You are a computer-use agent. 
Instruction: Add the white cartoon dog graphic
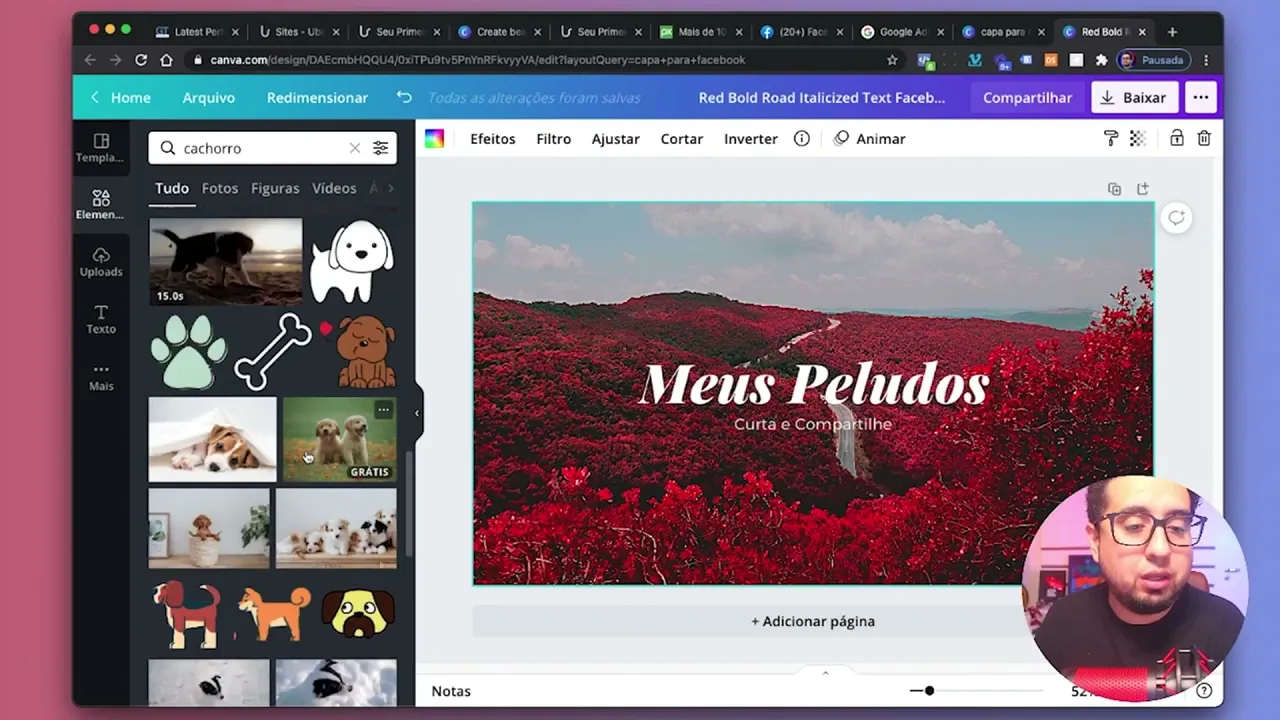[x=352, y=261]
